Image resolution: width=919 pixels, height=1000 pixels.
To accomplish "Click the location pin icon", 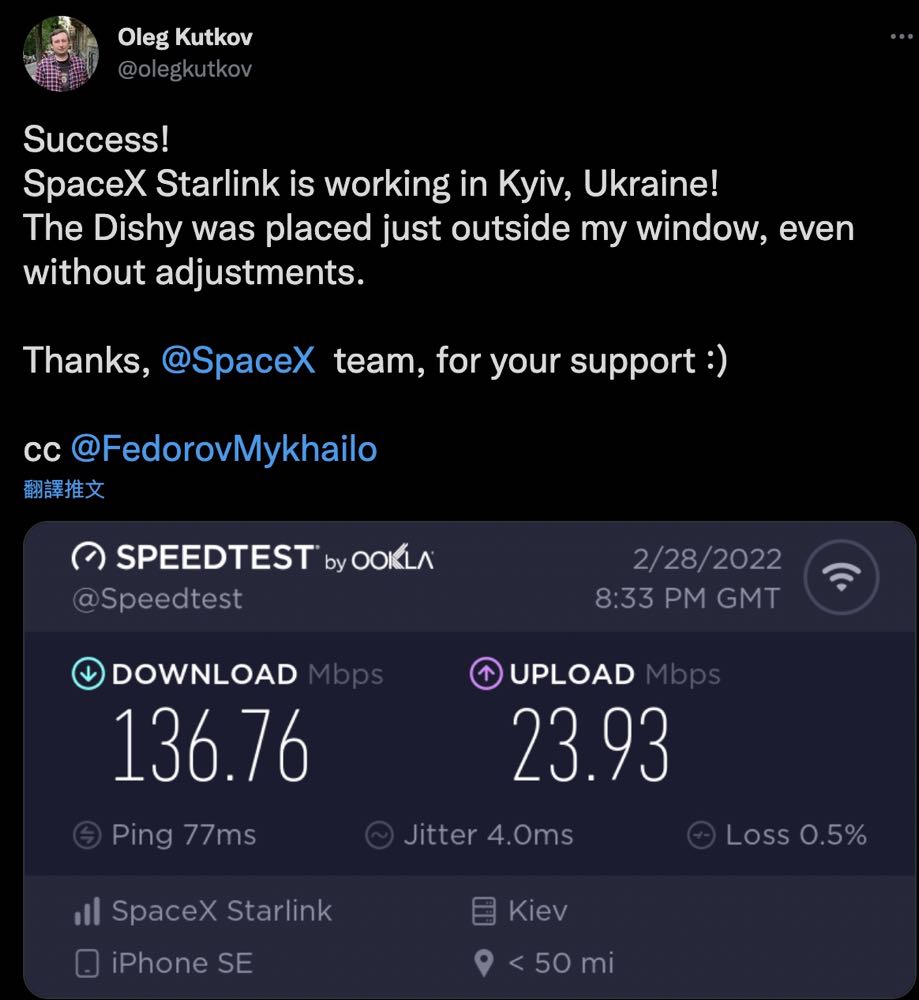I will (484, 964).
